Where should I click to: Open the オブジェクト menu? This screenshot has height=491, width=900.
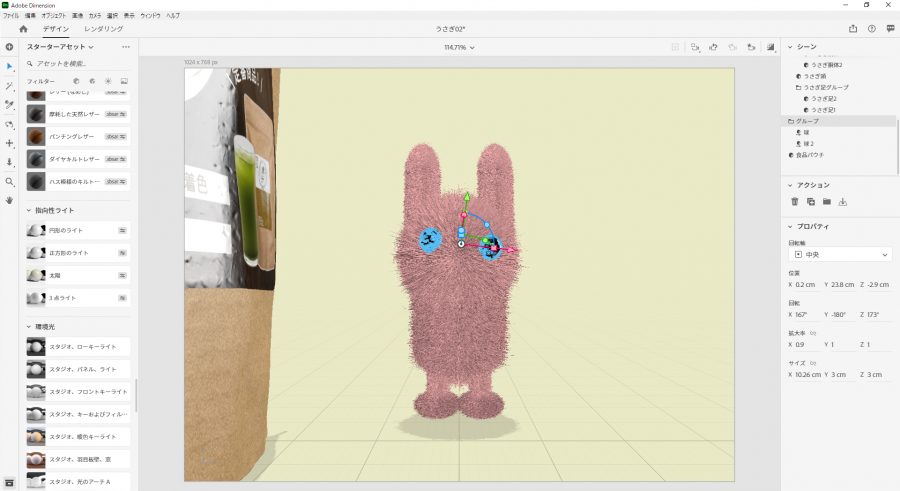(54, 16)
